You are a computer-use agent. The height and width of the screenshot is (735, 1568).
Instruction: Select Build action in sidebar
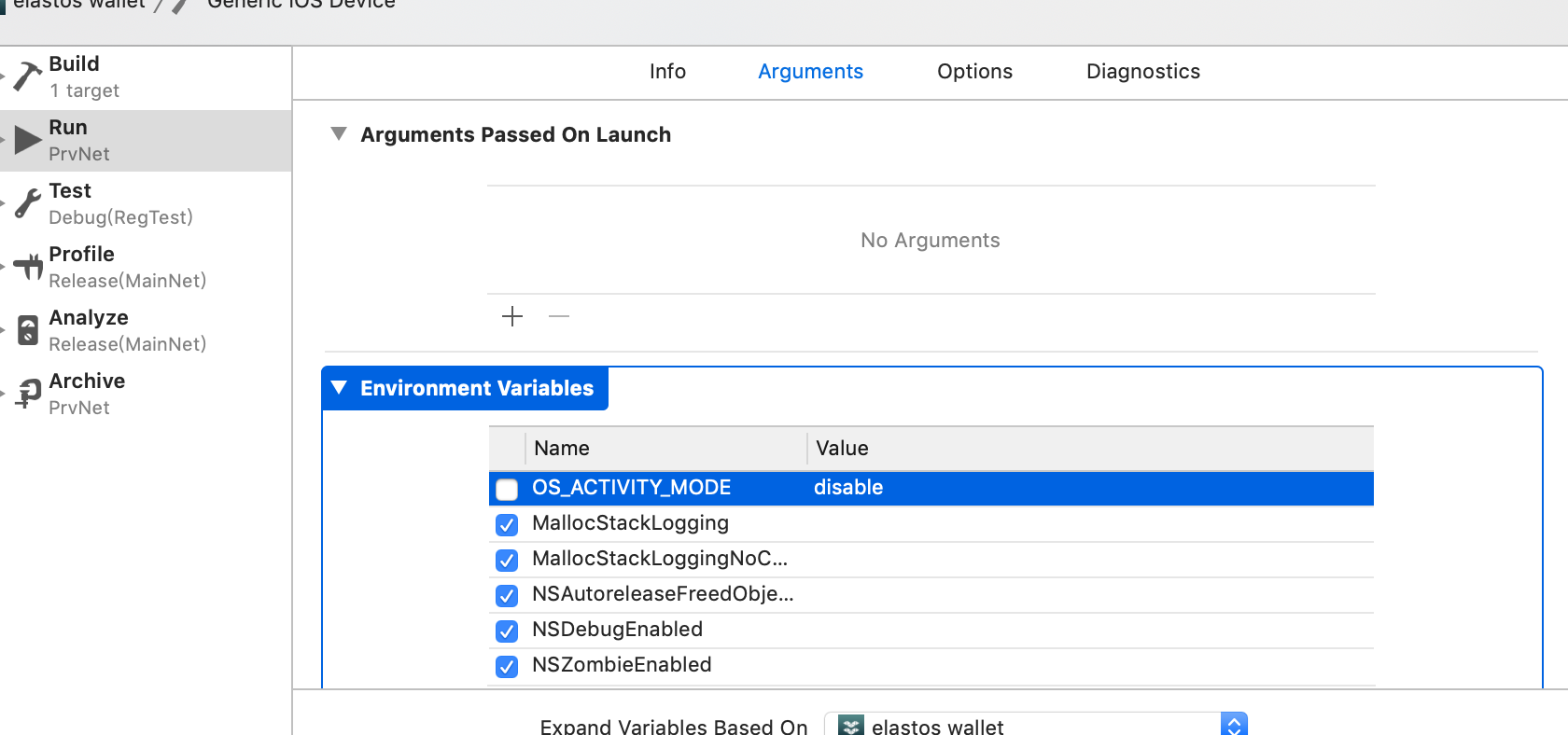point(146,77)
